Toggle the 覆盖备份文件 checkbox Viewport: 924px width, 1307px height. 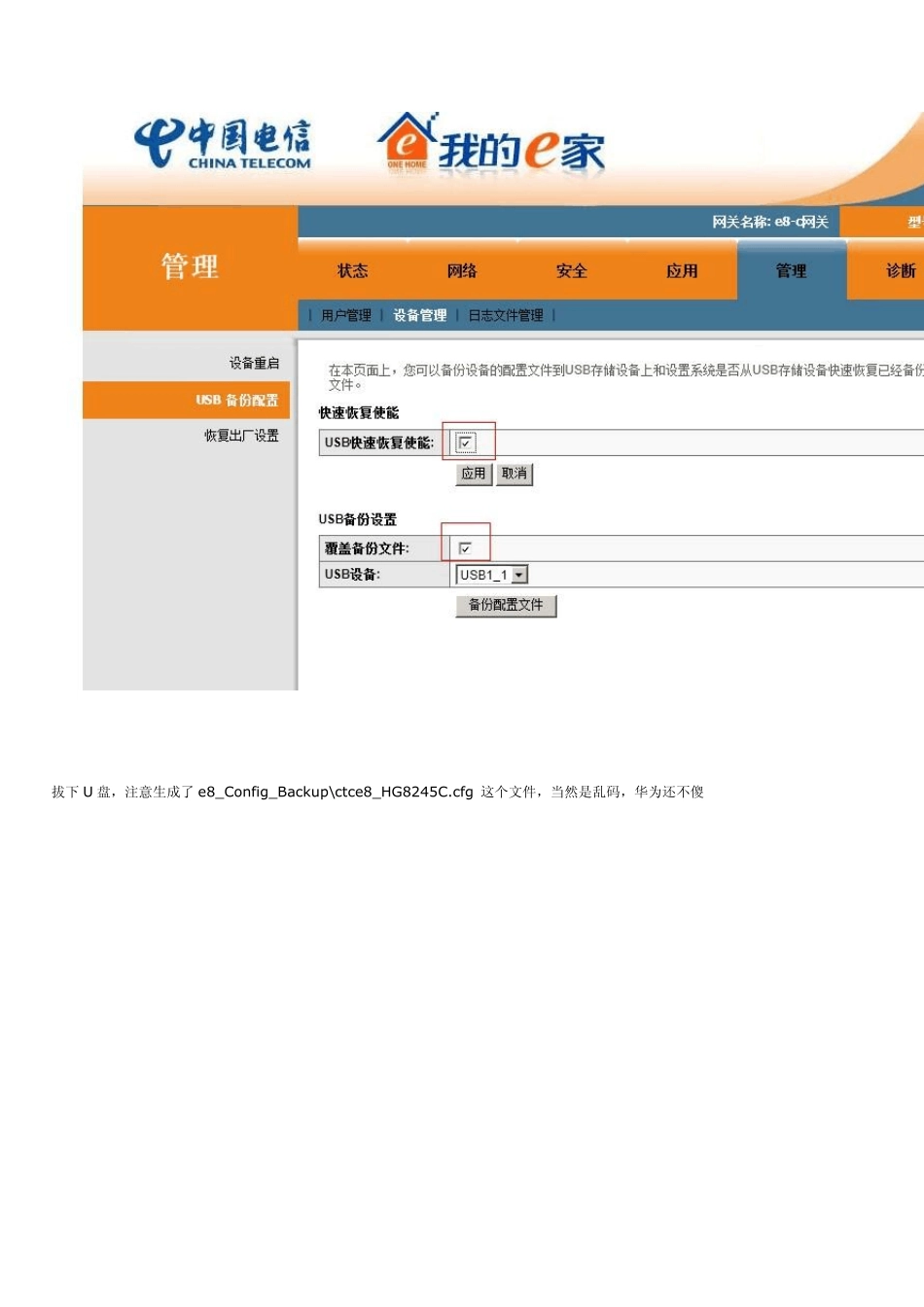coord(465,548)
